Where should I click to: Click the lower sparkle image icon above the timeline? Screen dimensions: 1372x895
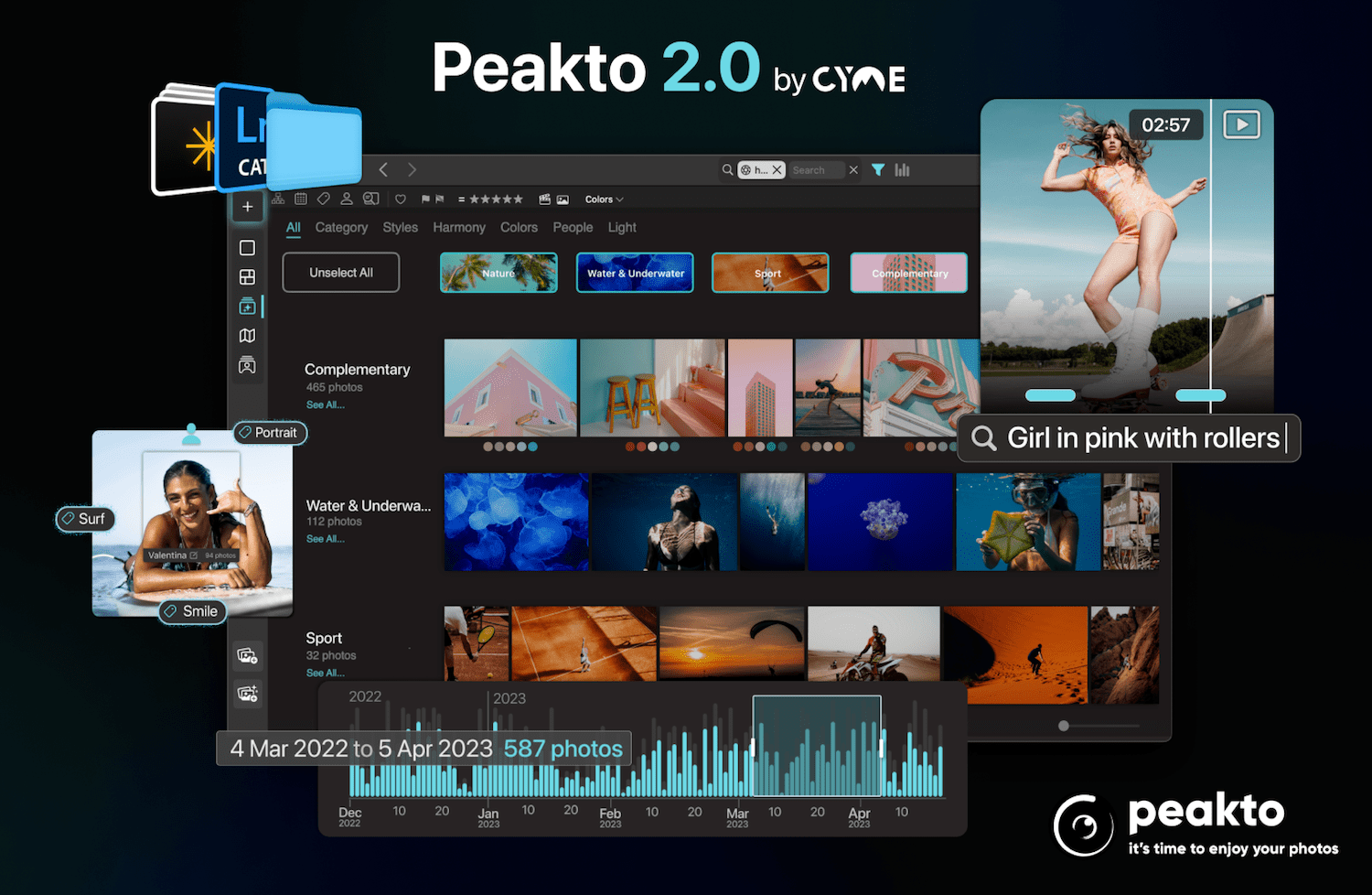(x=247, y=694)
